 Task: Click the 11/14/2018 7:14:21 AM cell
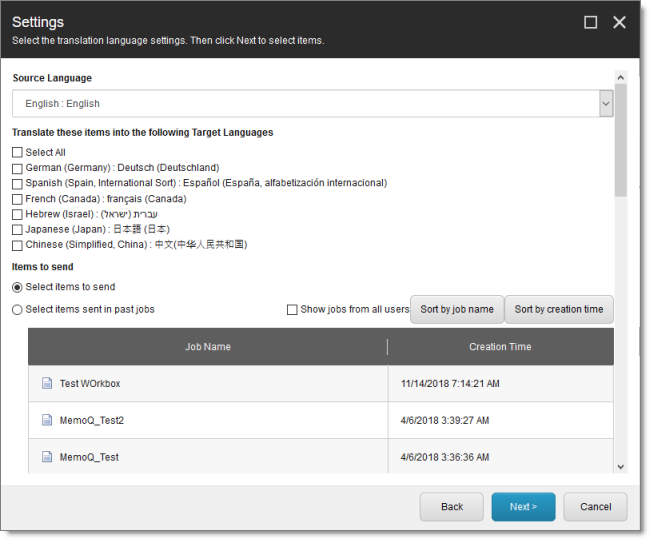501,383
